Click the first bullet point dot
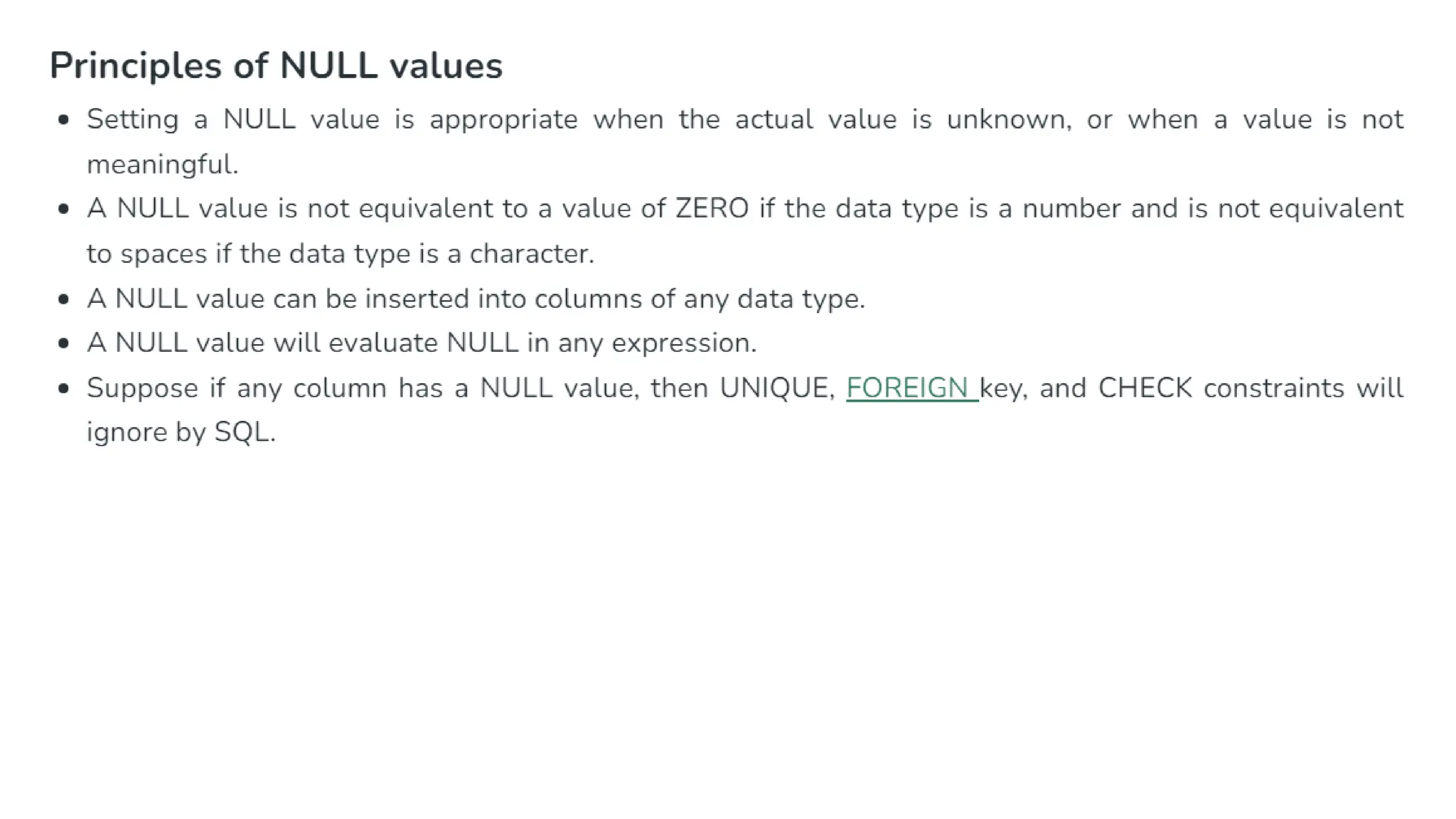Viewport: 1456px width, 819px height. (64, 120)
